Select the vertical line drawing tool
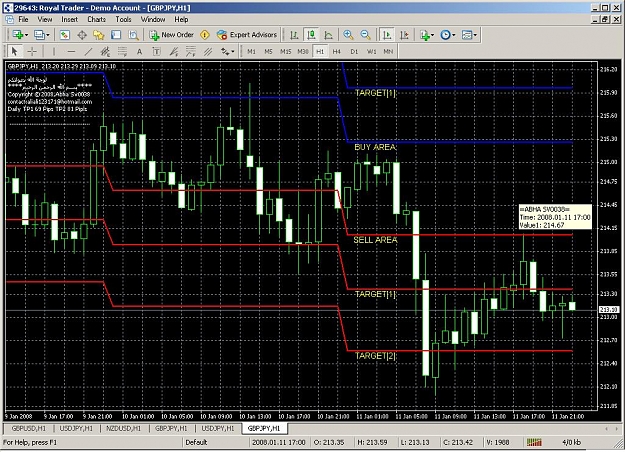The image size is (625, 452). click(x=54, y=51)
